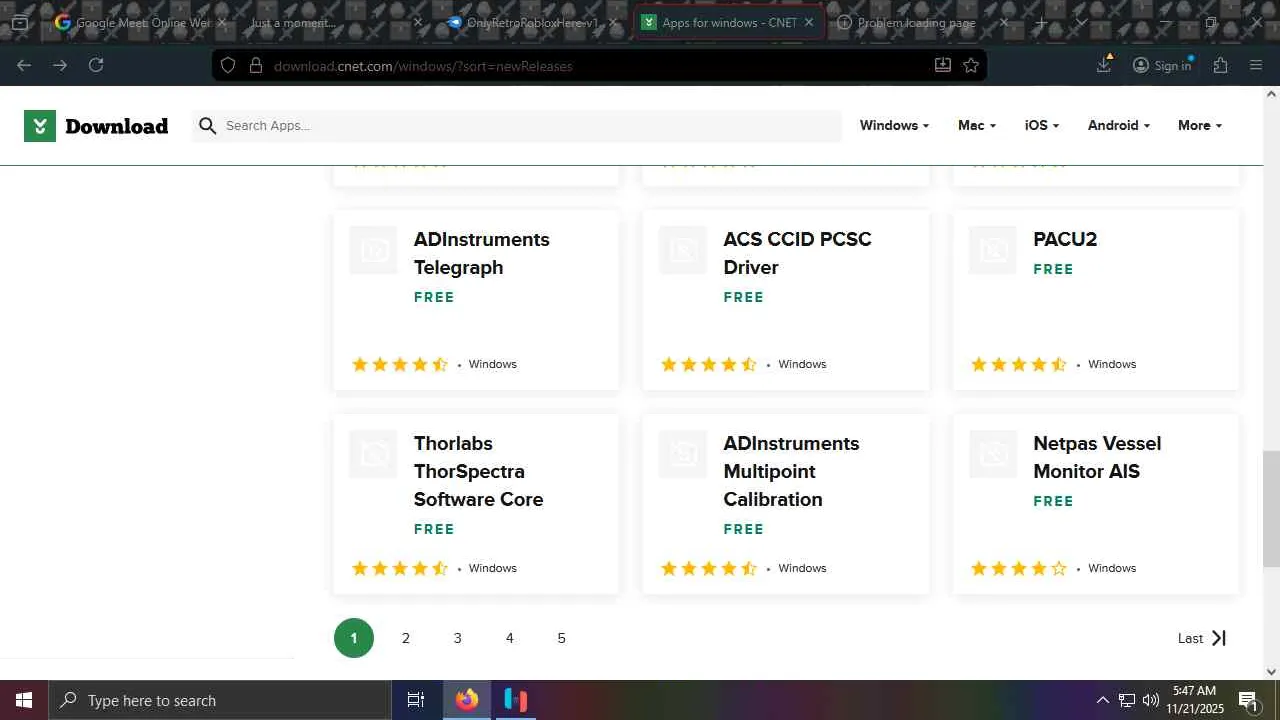
Task: Go to page 4 of results
Action: pos(510,638)
